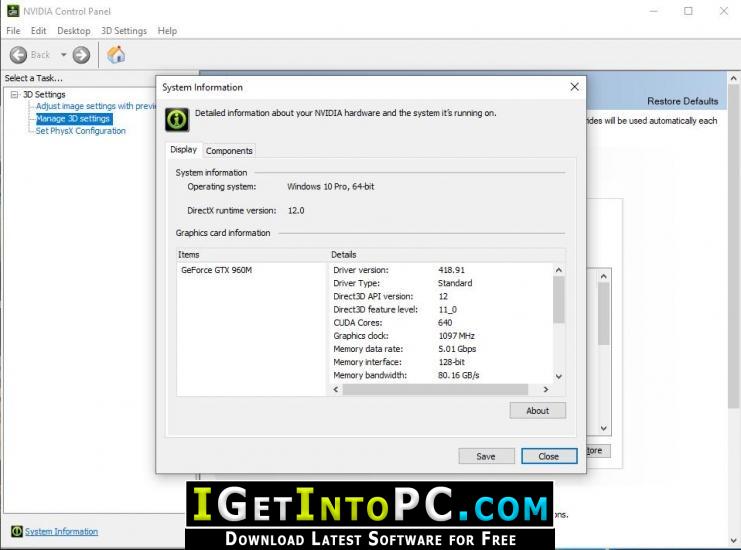Click the Details horizontal scrollbar thumb

click(x=435, y=389)
